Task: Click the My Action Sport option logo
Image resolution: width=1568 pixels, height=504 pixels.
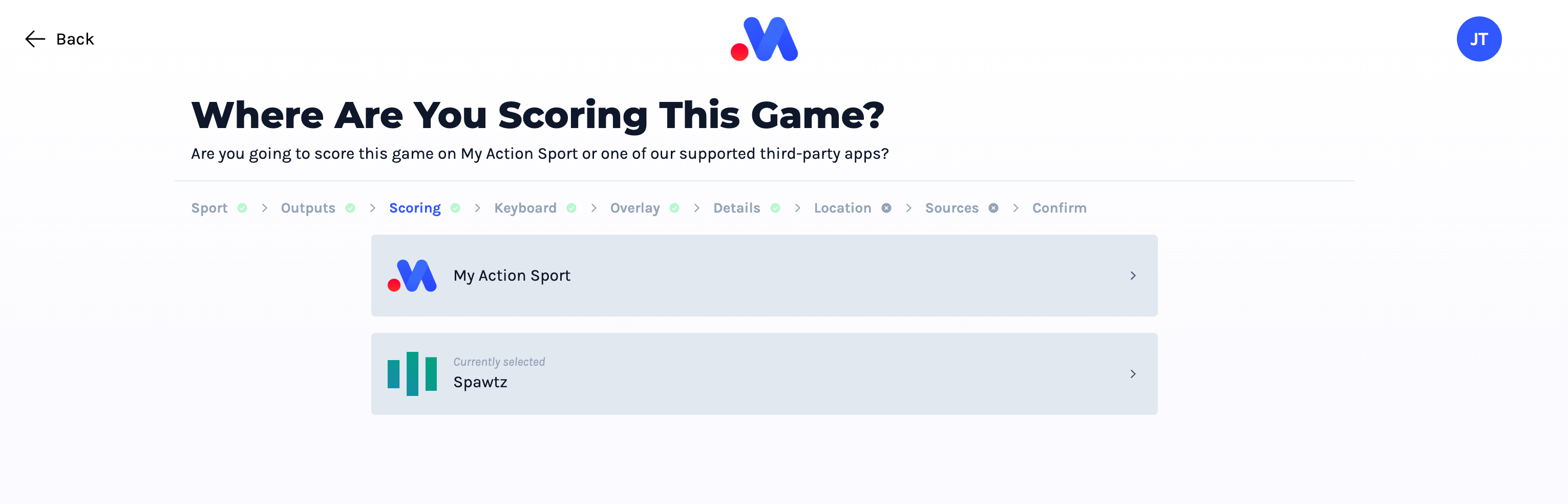Action: (x=412, y=276)
